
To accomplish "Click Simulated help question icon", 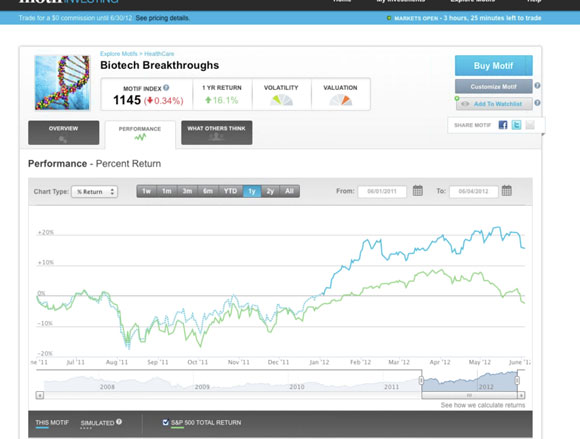I will [x=119, y=422].
